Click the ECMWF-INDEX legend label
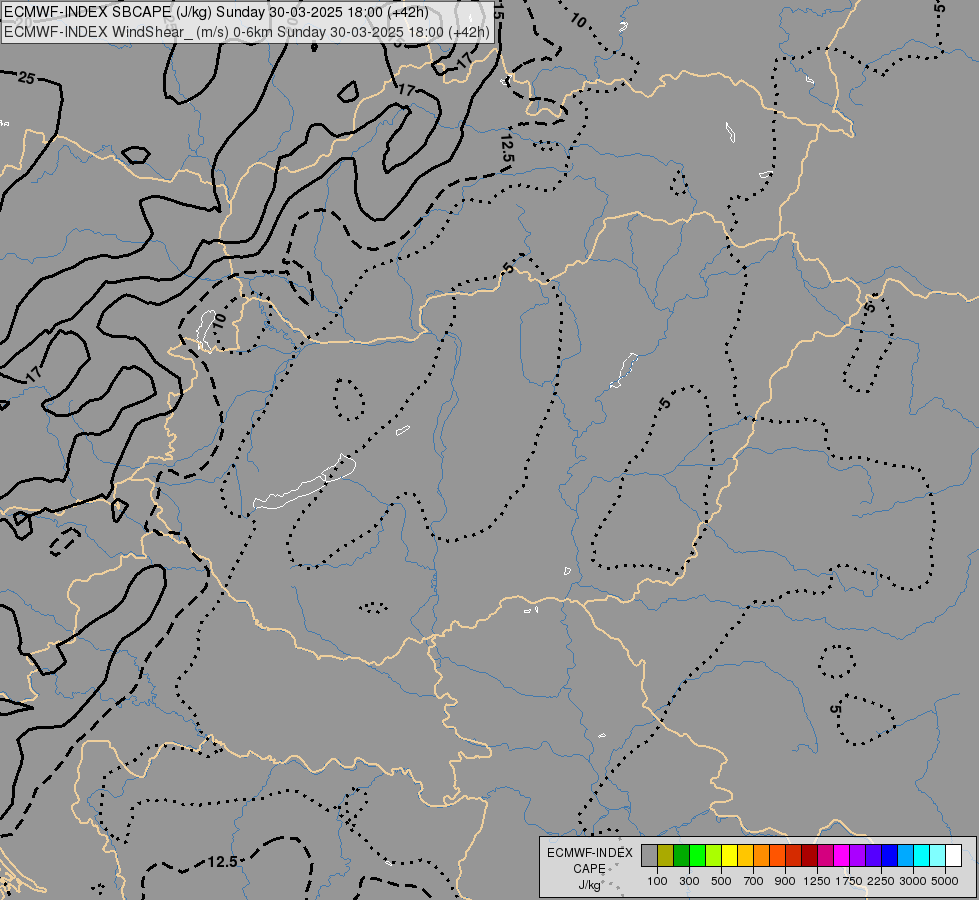The height and width of the screenshot is (900, 979). pyautogui.click(x=589, y=853)
